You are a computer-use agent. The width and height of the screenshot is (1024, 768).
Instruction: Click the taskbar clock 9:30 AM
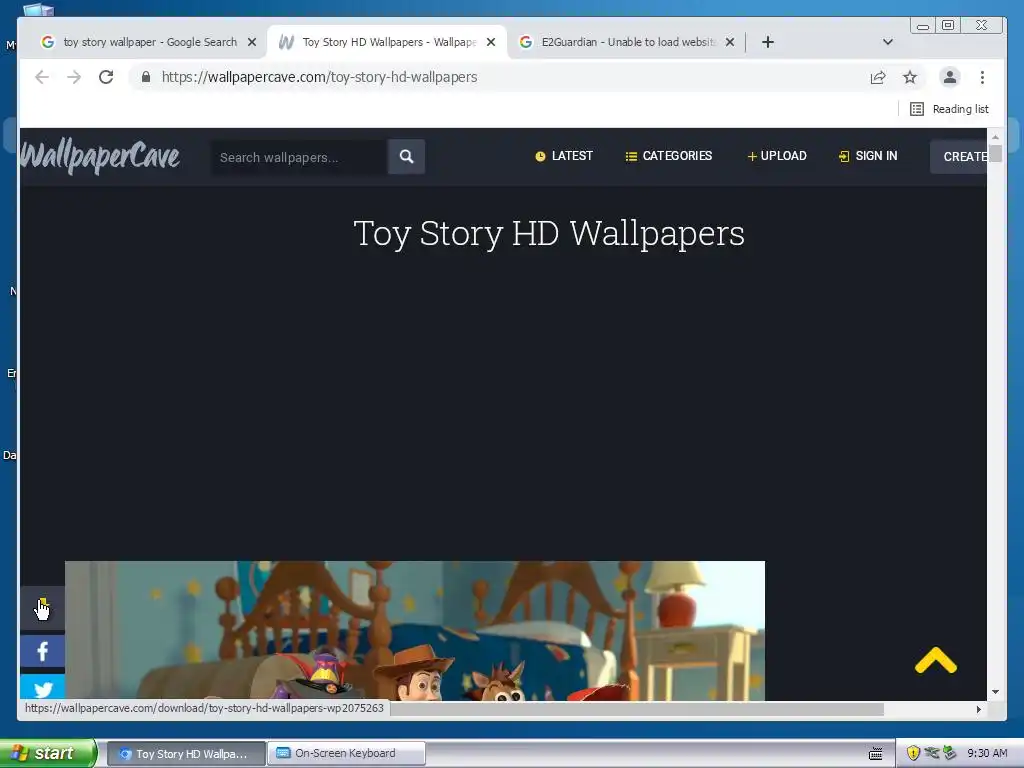click(987, 753)
